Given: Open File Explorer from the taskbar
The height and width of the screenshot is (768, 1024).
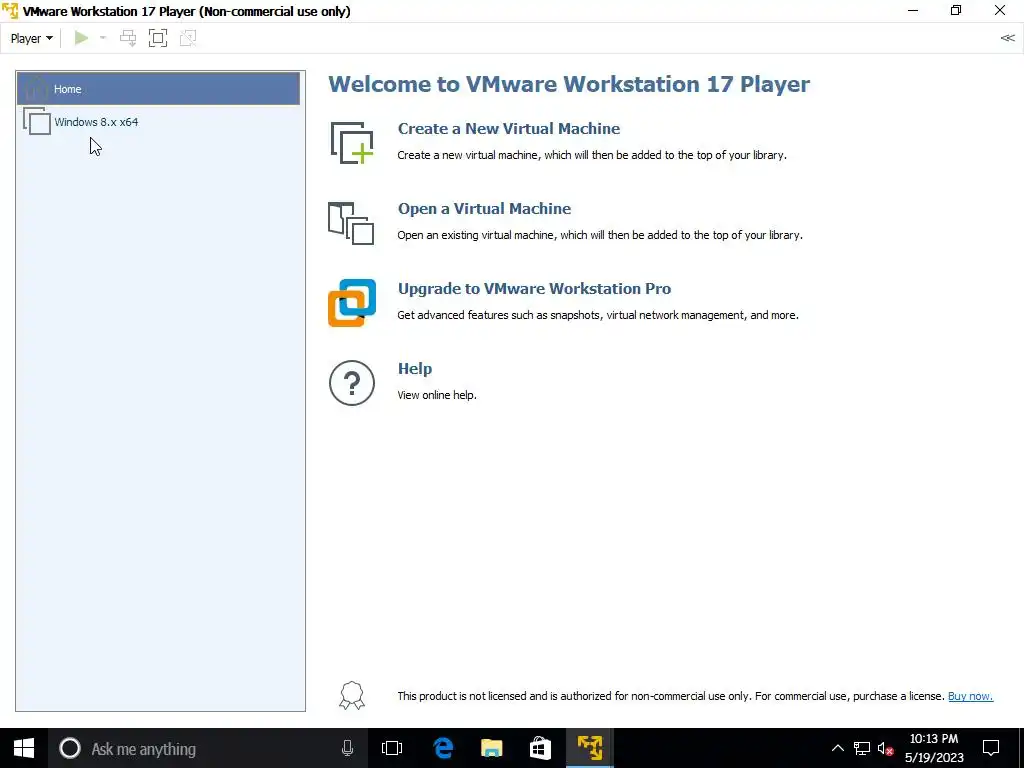Looking at the screenshot, I should point(491,748).
